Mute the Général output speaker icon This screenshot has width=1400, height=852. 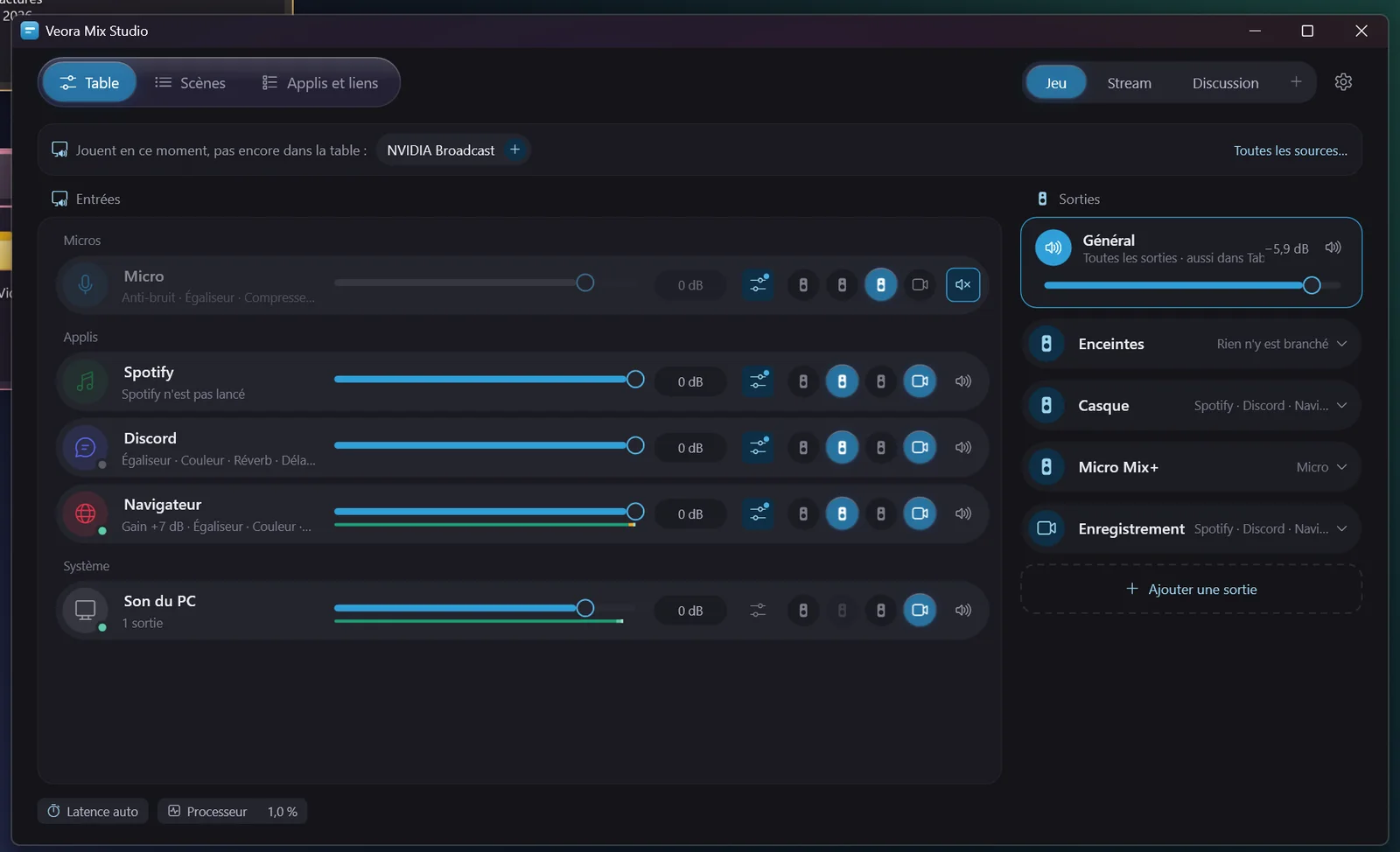coord(1333,248)
